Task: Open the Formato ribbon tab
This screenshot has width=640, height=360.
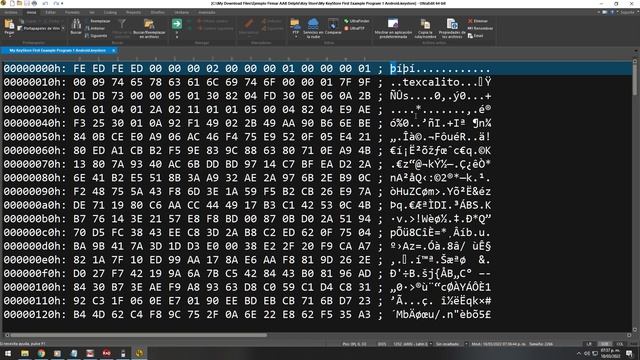Action: pos(72,12)
